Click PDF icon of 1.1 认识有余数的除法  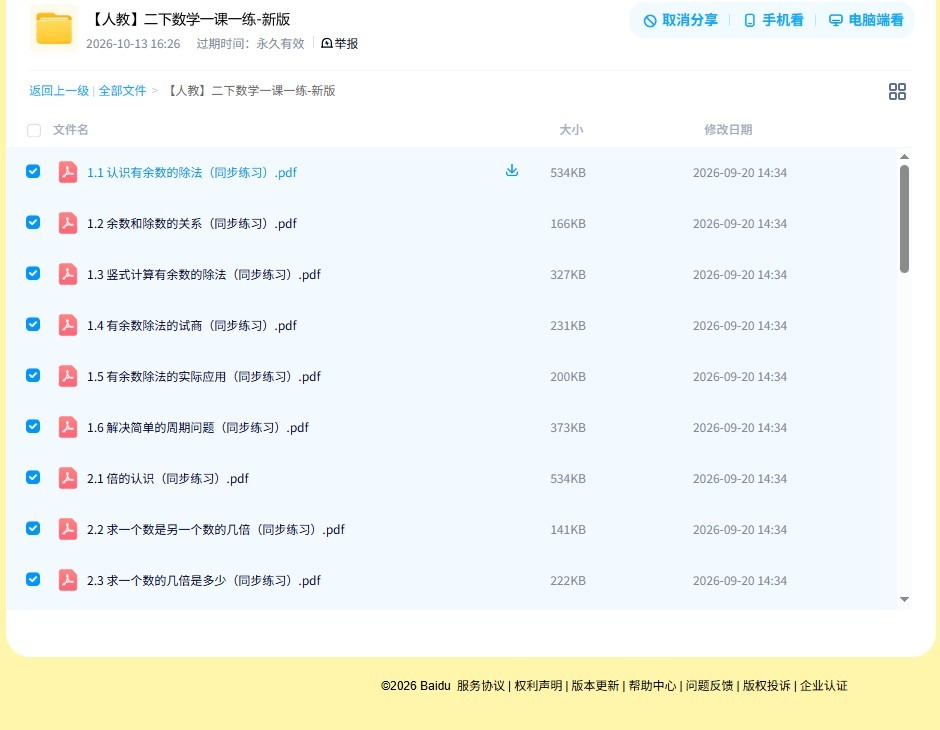pyautogui.click(x=67, y=172)
